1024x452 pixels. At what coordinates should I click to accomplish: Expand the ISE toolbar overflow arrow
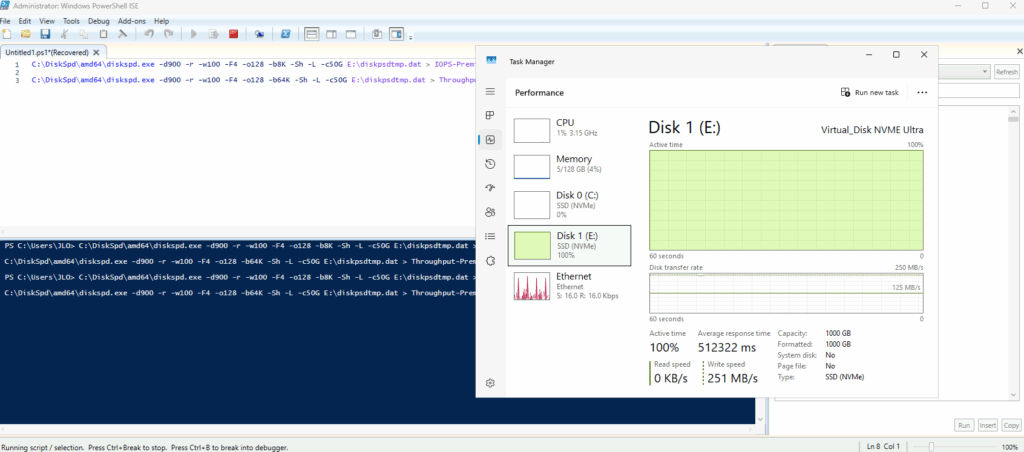(x=411, y=36)
